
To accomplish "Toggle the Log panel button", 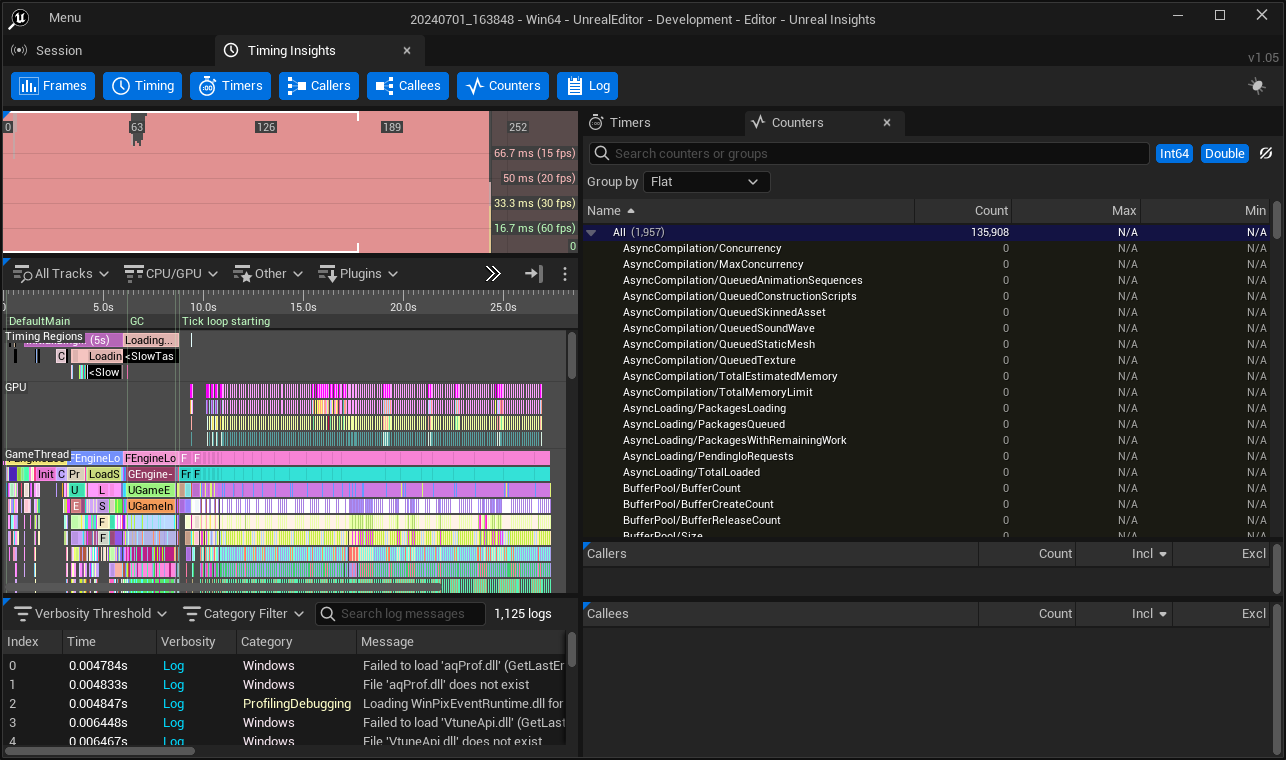I will (x=587, y=86).
